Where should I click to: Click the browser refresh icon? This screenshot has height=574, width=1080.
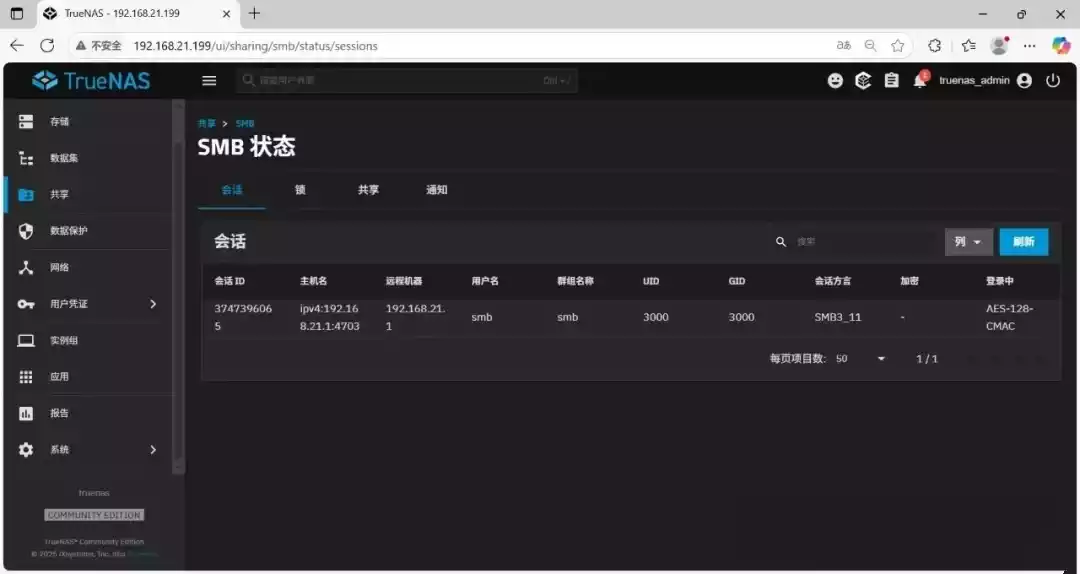tap(47, 45)
